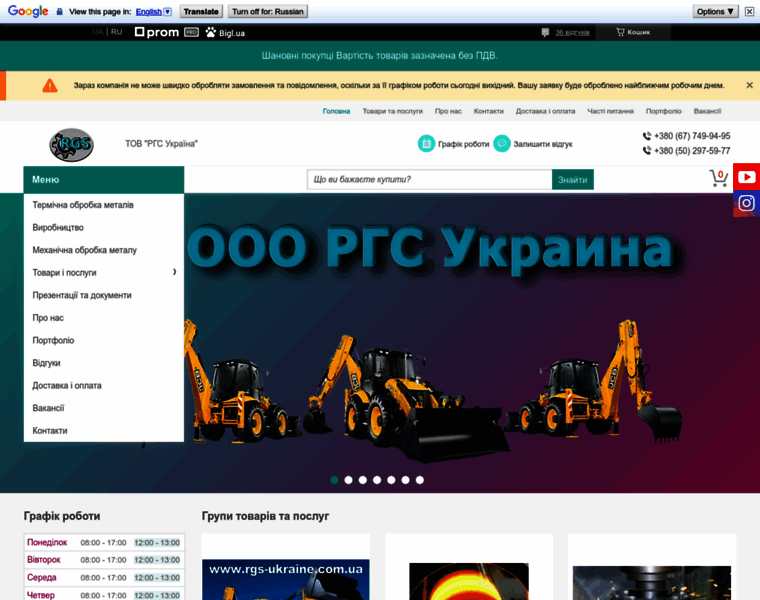760x600 pixels.
Task: Open the English language dropdown
Action: pyautogui.click(x=154, y=12)
